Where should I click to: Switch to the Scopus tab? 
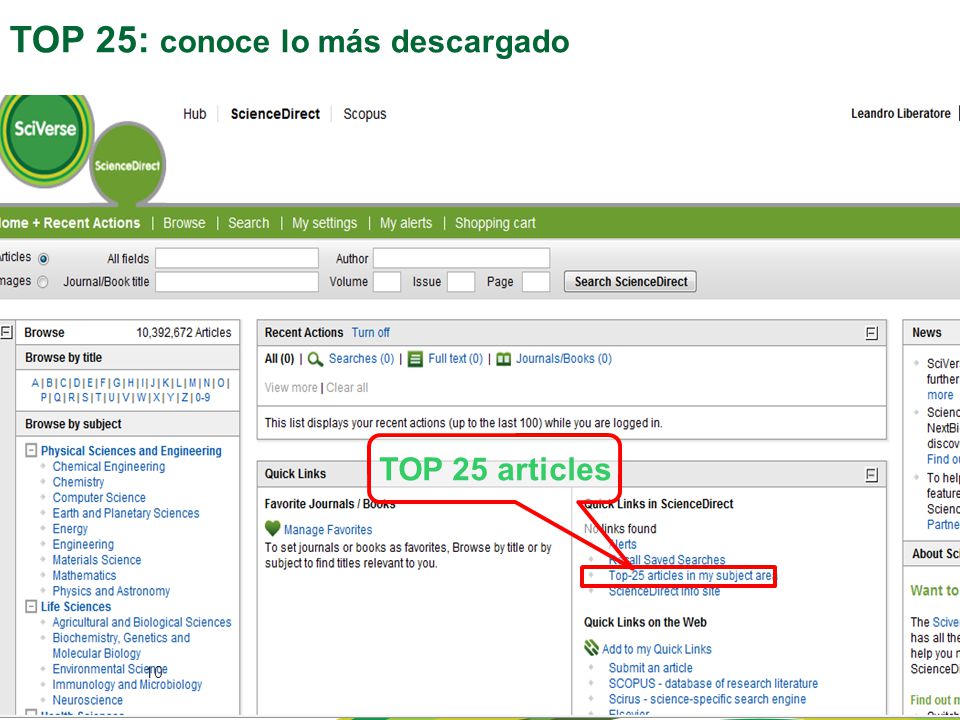coord(365,114)
